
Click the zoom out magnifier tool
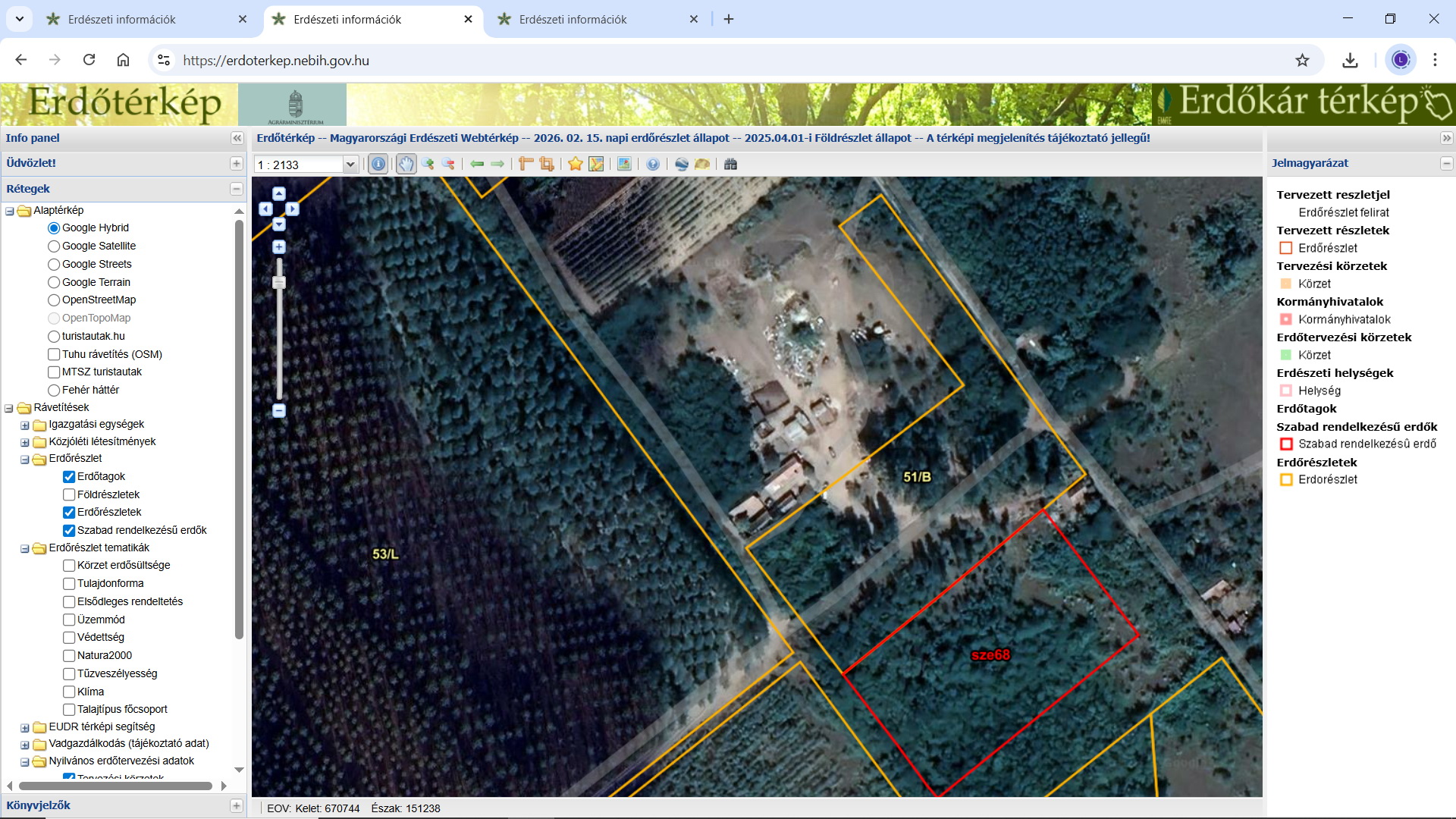(x=449, y=164)
